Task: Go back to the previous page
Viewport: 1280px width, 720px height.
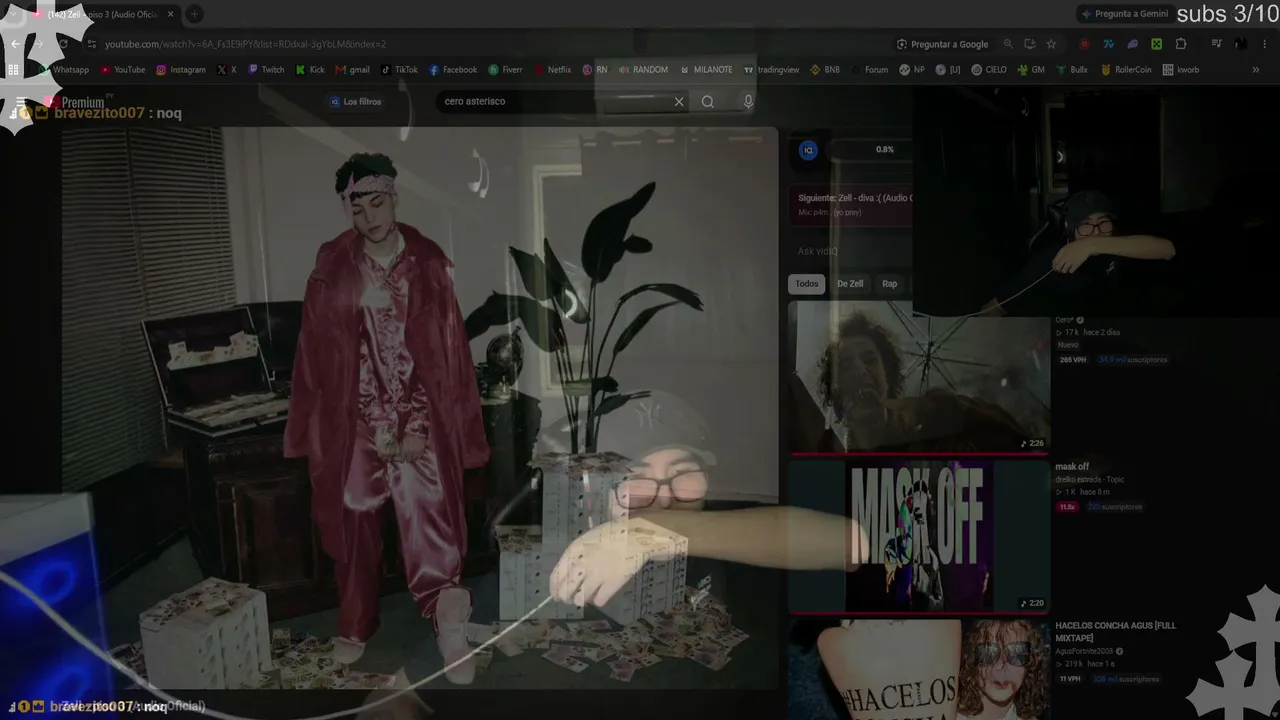Action: (x=15, y=44)
